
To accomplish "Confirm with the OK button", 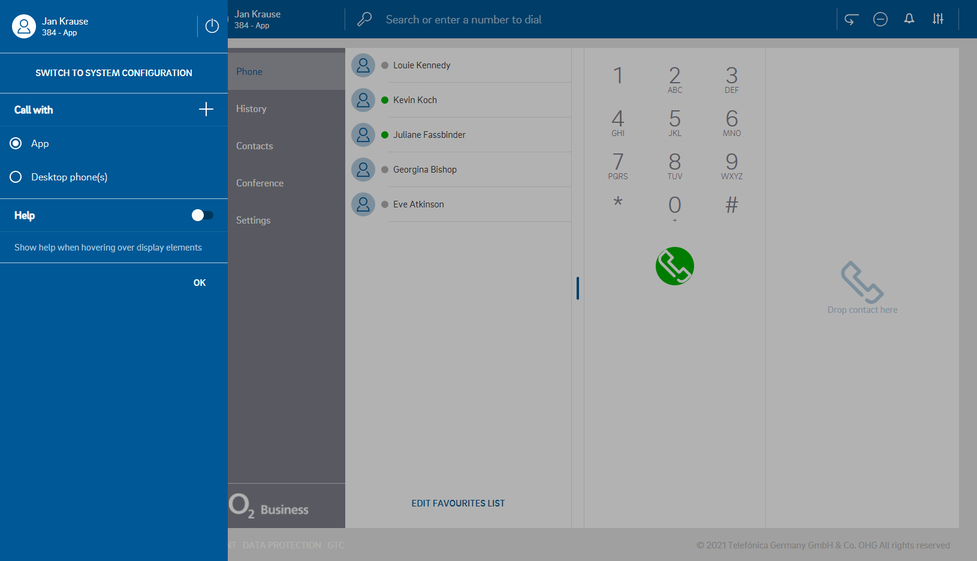I will click(199, 282).
